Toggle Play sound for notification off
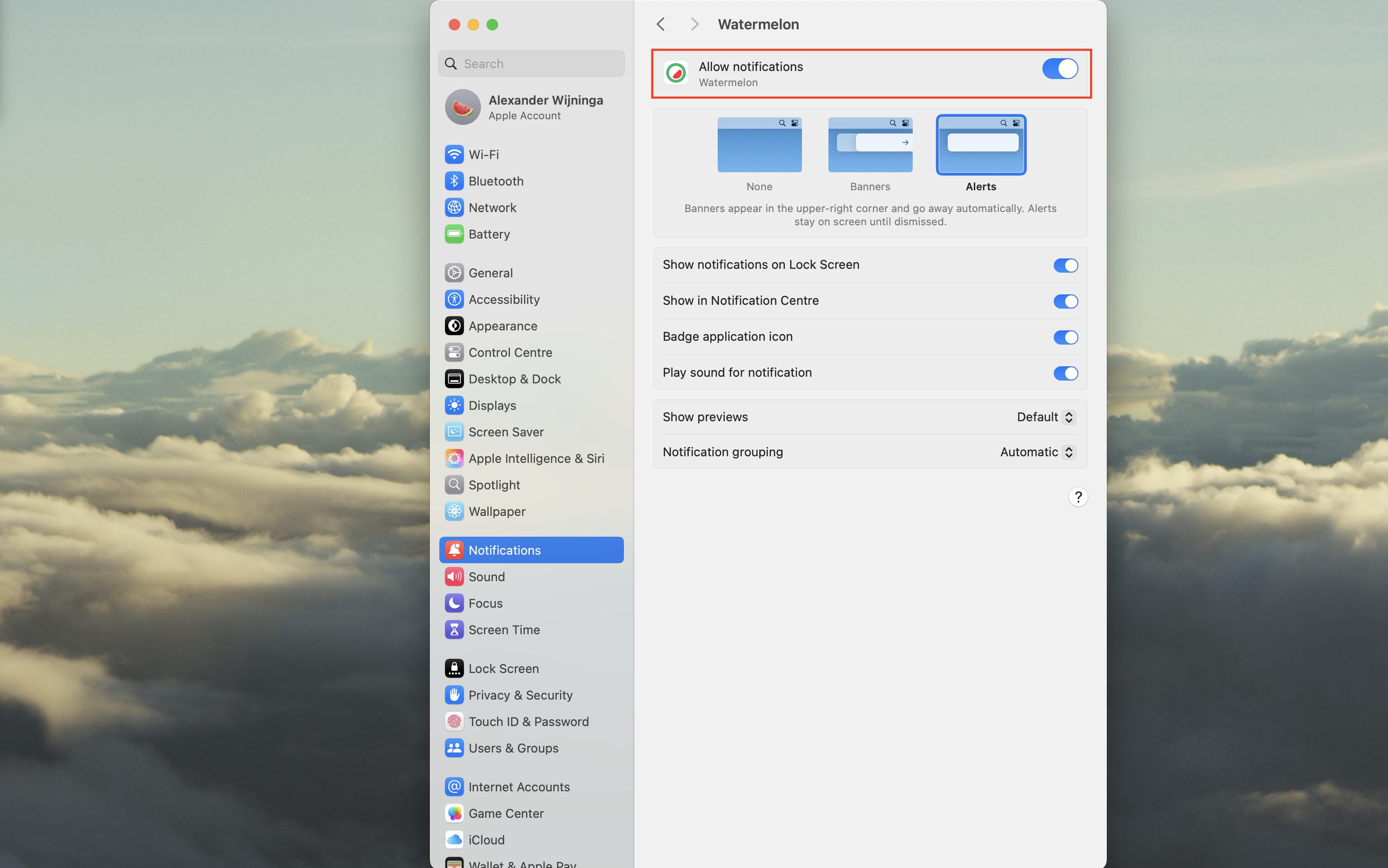 click(x=1066, y=373)
